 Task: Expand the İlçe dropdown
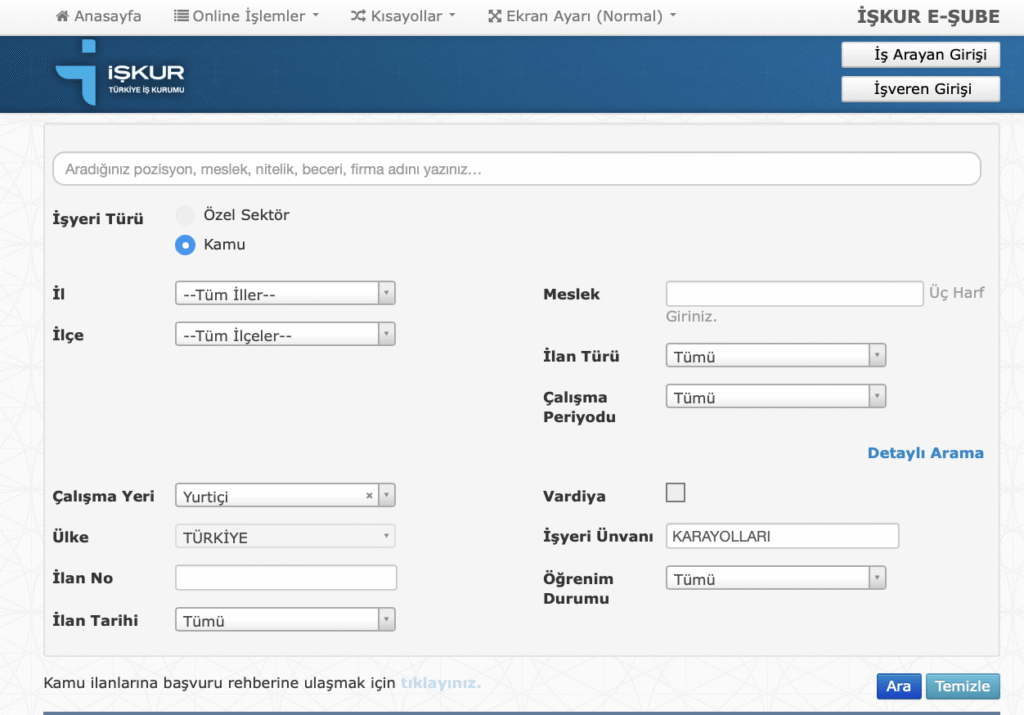click(x=285, y=335)
